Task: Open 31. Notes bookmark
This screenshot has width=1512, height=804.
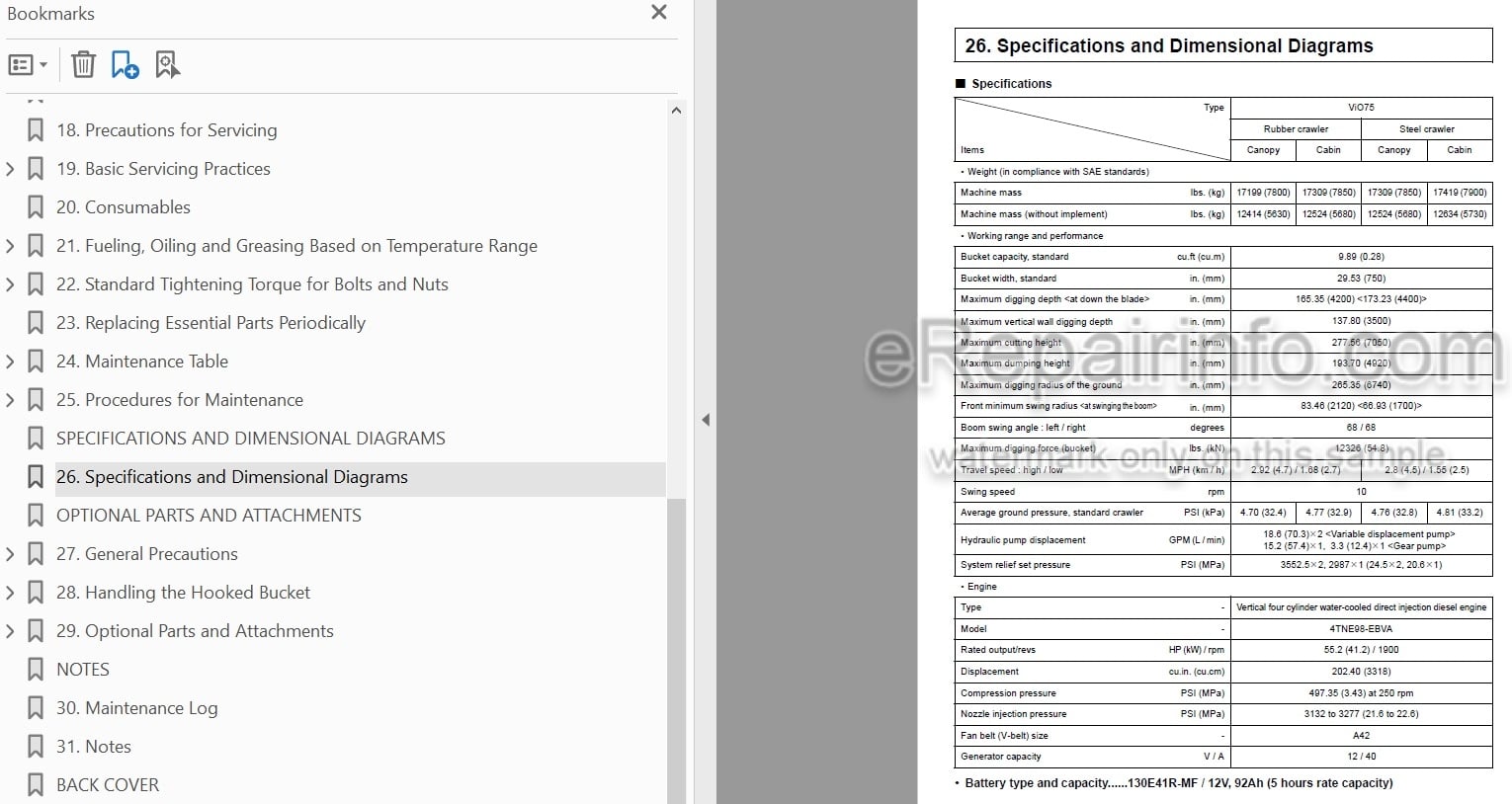Action: 94,747
